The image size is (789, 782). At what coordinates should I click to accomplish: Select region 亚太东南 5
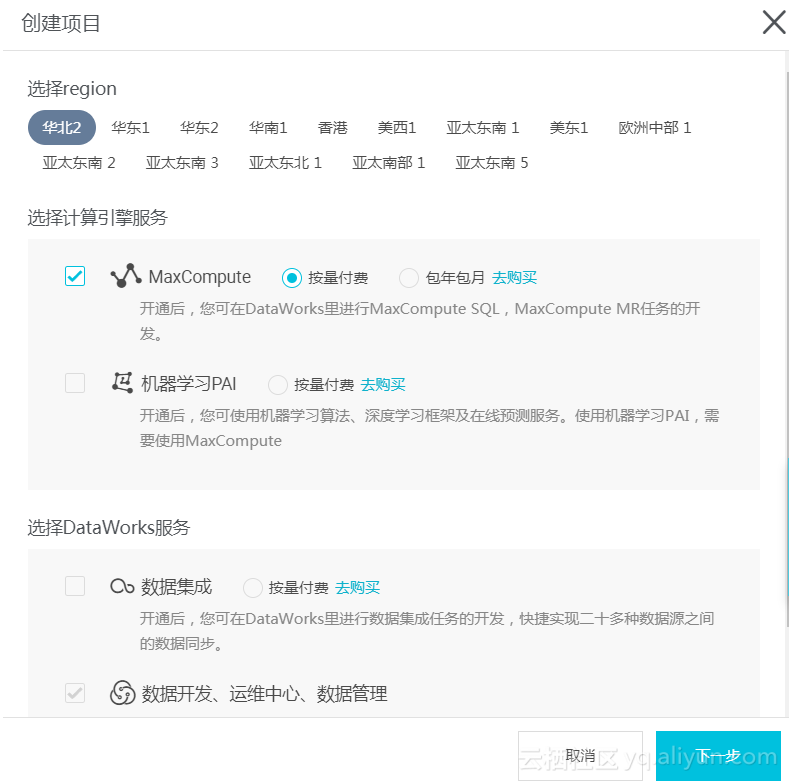pyautogui.click(x=492, y=163)
